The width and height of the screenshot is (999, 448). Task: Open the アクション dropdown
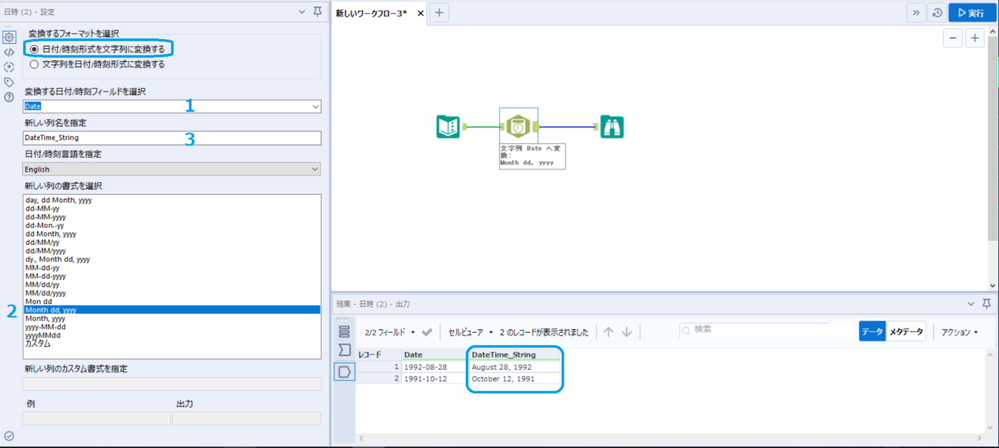pyautogui.click(x=959, y=332)
